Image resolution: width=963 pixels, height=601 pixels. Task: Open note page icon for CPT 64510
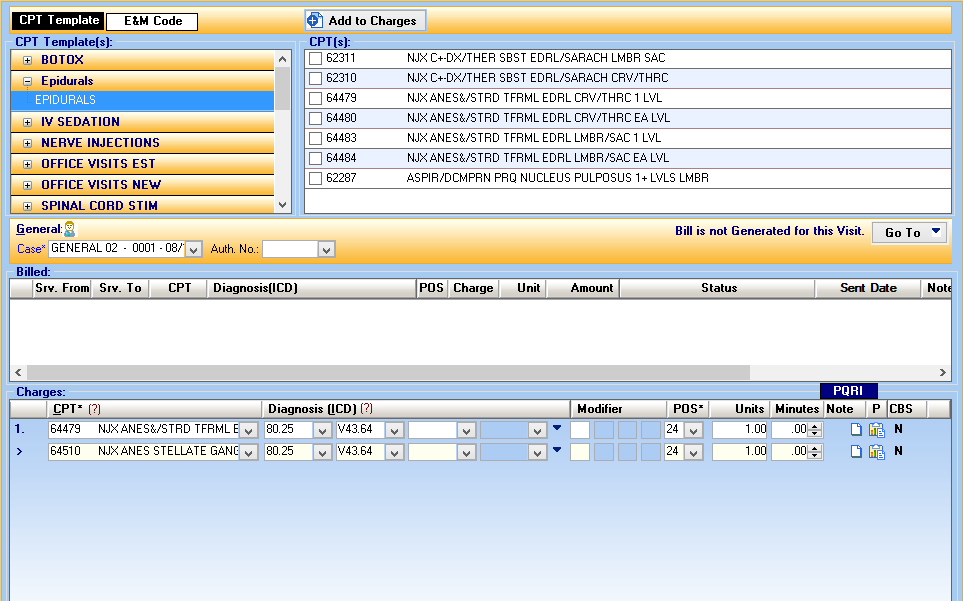856,452
